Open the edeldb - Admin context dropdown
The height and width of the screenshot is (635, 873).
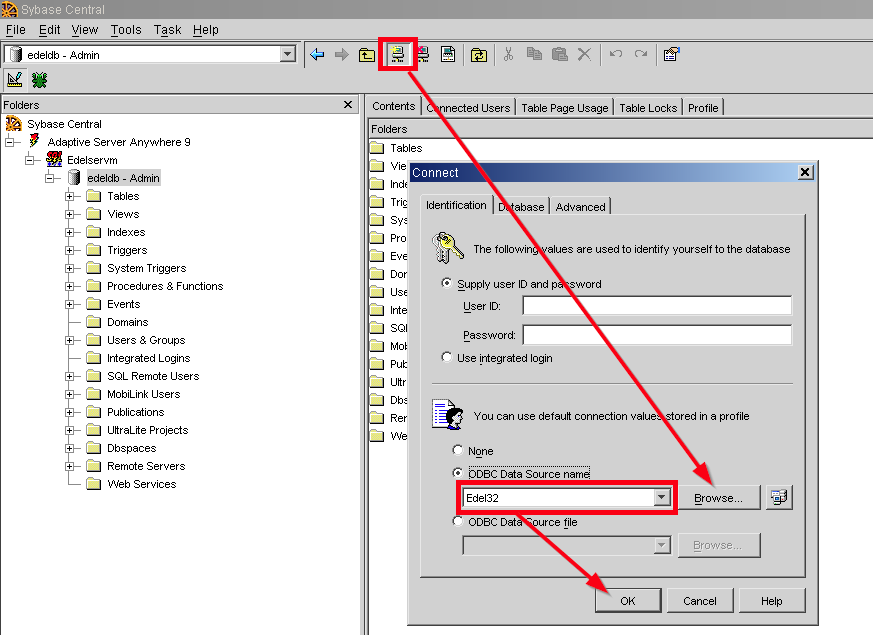[288, 54]
